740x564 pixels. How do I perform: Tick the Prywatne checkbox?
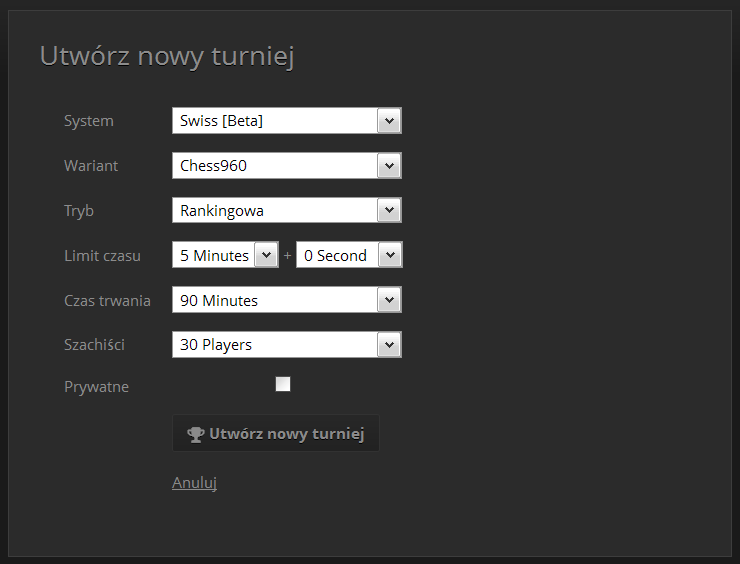click(283, 384)
